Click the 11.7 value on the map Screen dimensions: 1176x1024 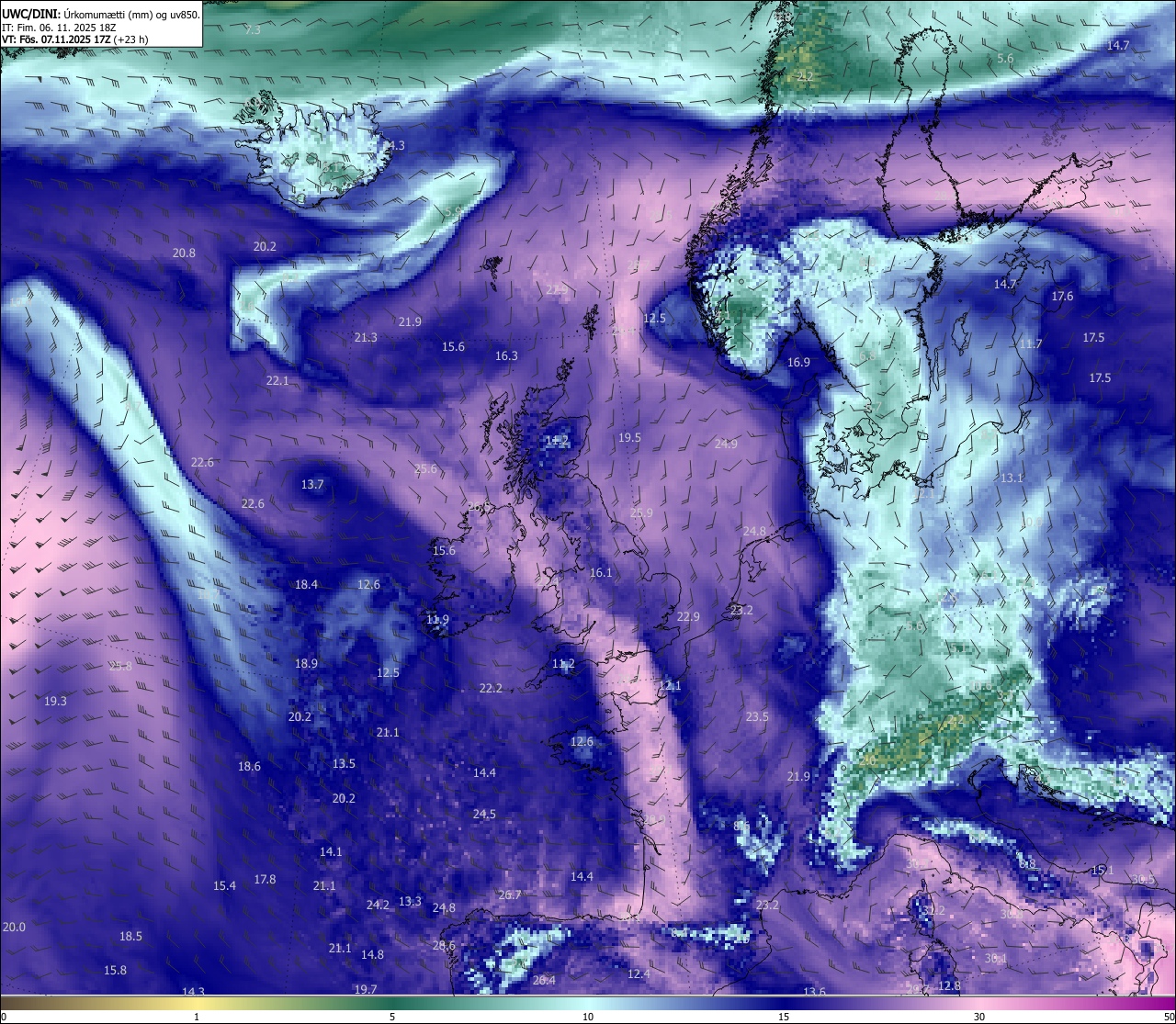click(1031, 344)
